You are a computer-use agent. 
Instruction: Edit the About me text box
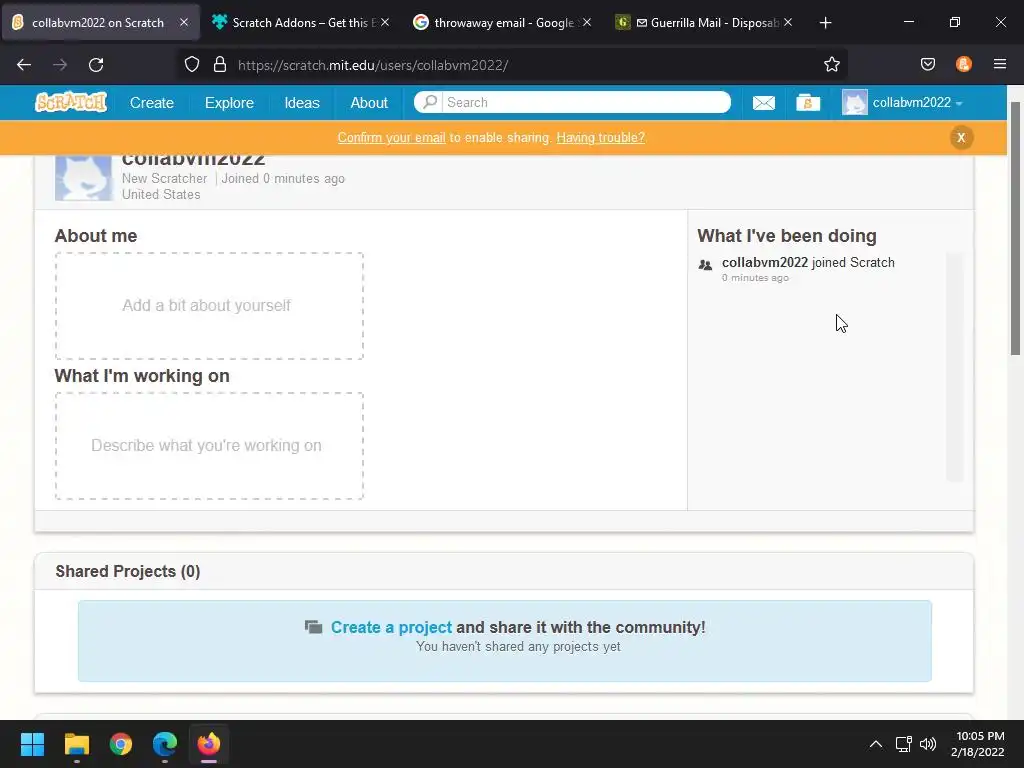pos(209,306)
